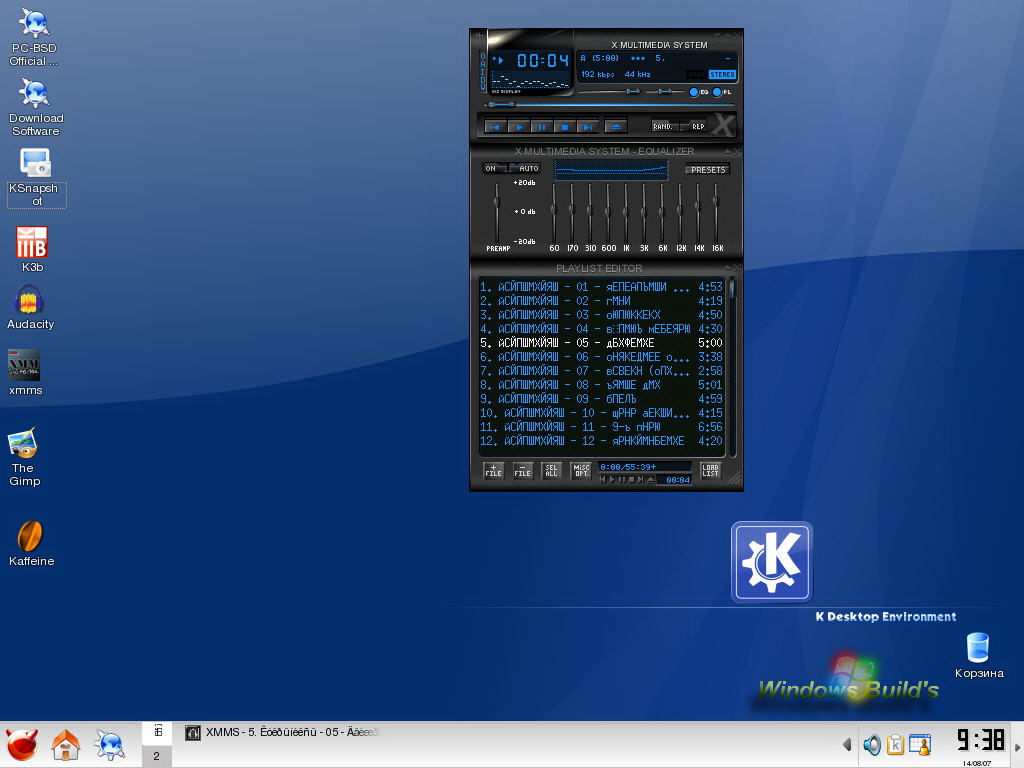Open The Gimp desktop icon
The width and height of the screenshot is (1024, 768).
click(x=24, y=457)
